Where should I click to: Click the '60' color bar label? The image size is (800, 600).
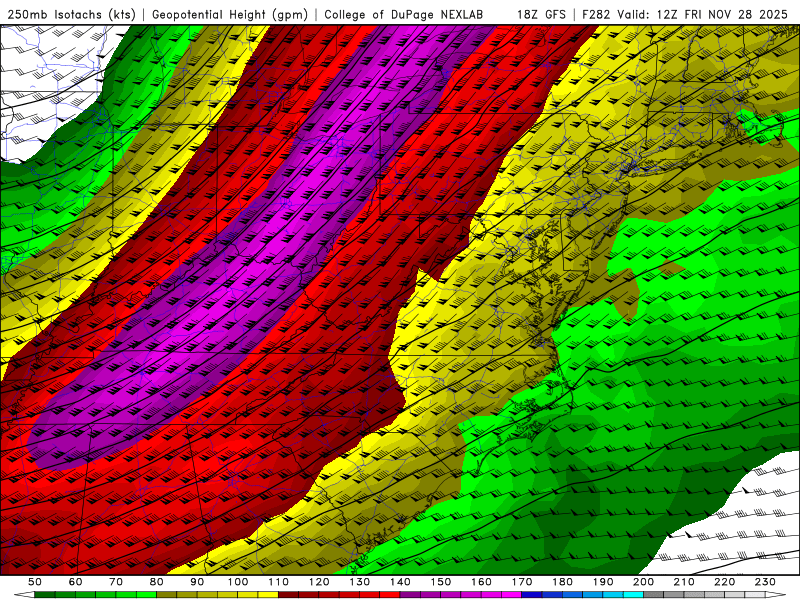click(76, 582)
